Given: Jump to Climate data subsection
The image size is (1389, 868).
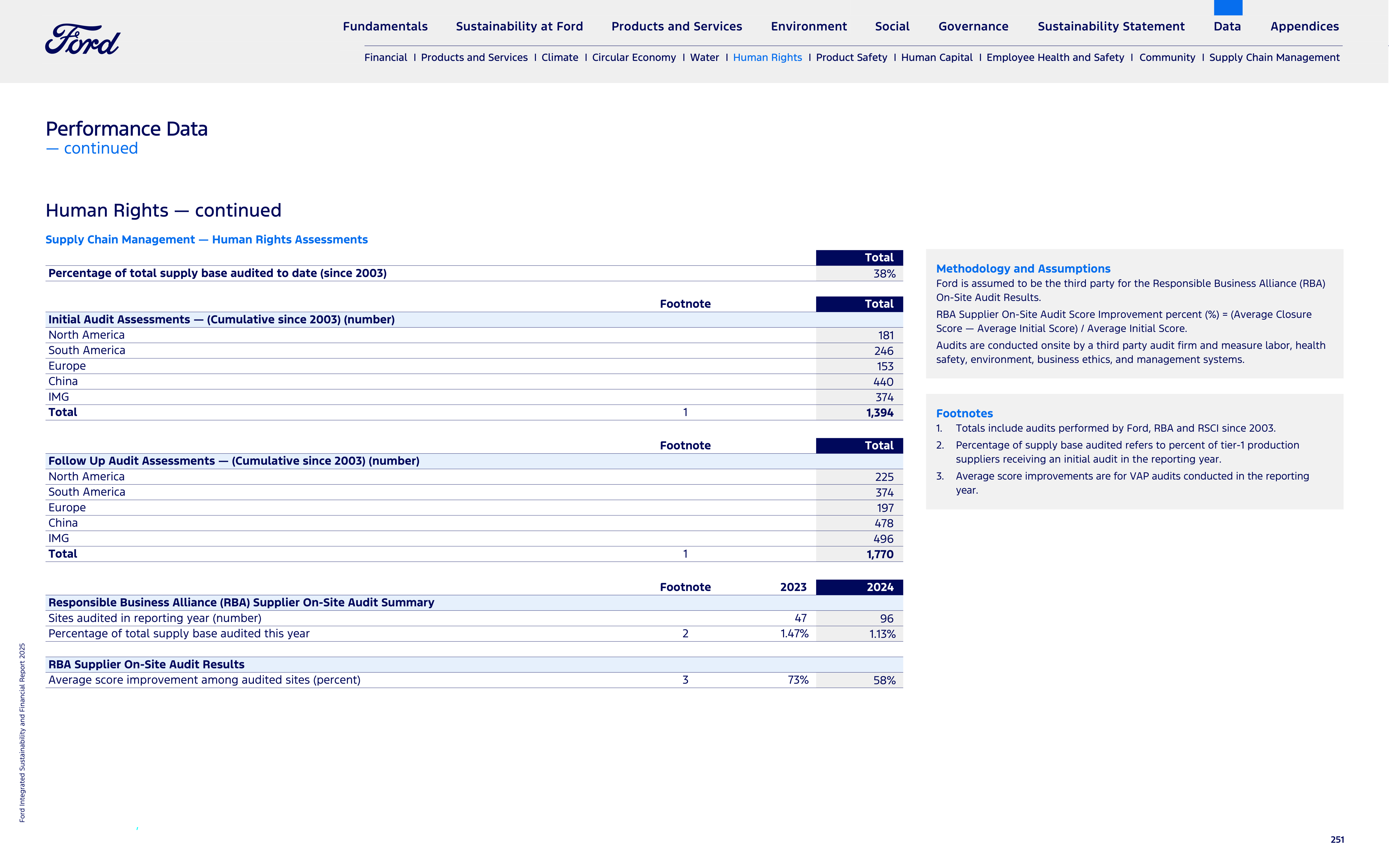Looking at the screenshot, I should (559, 58).
